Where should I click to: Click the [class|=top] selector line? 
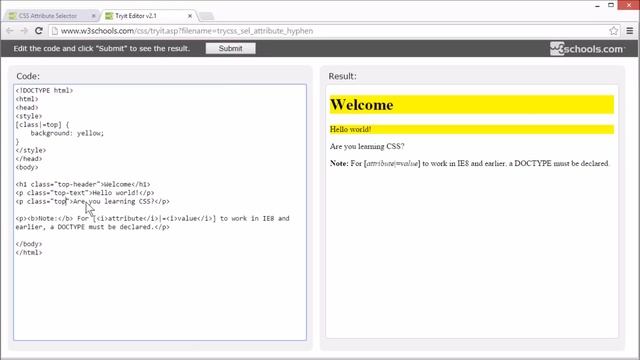coord(42,124)
